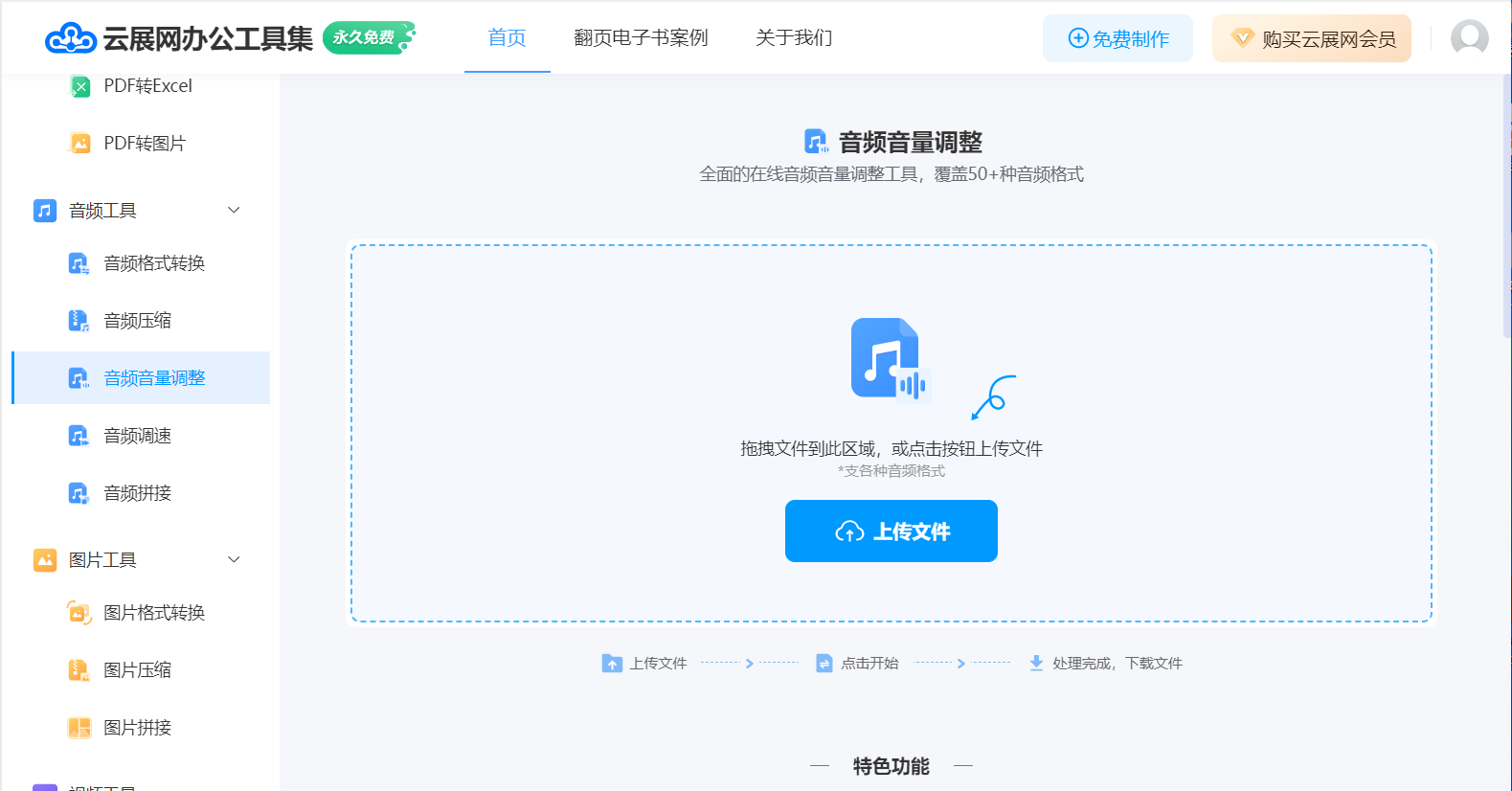
Task: Click the PDF转Excel green icon
Action: tap(79, 86)
